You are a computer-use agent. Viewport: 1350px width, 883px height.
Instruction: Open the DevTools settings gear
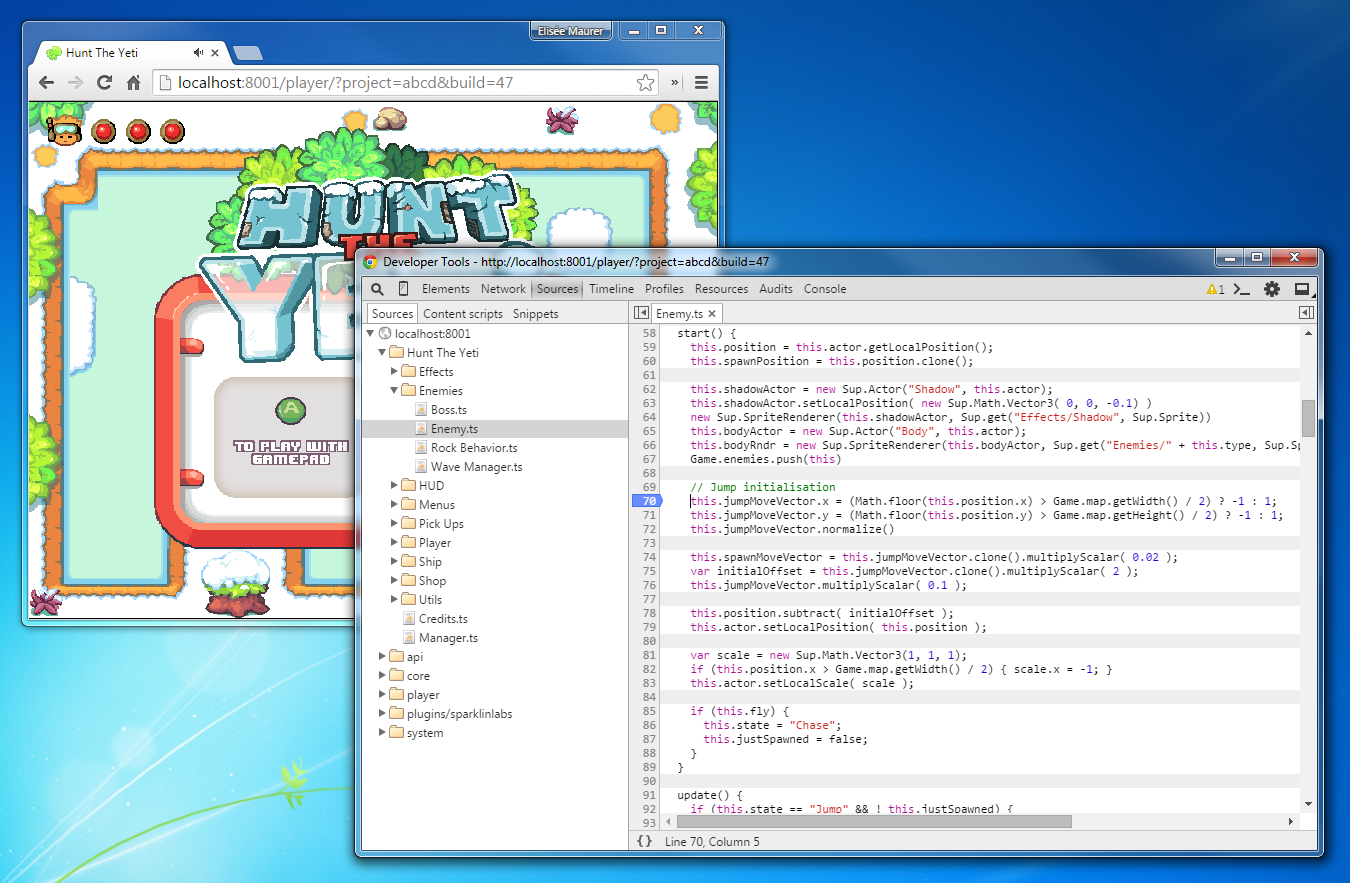tap(1271, 289)
